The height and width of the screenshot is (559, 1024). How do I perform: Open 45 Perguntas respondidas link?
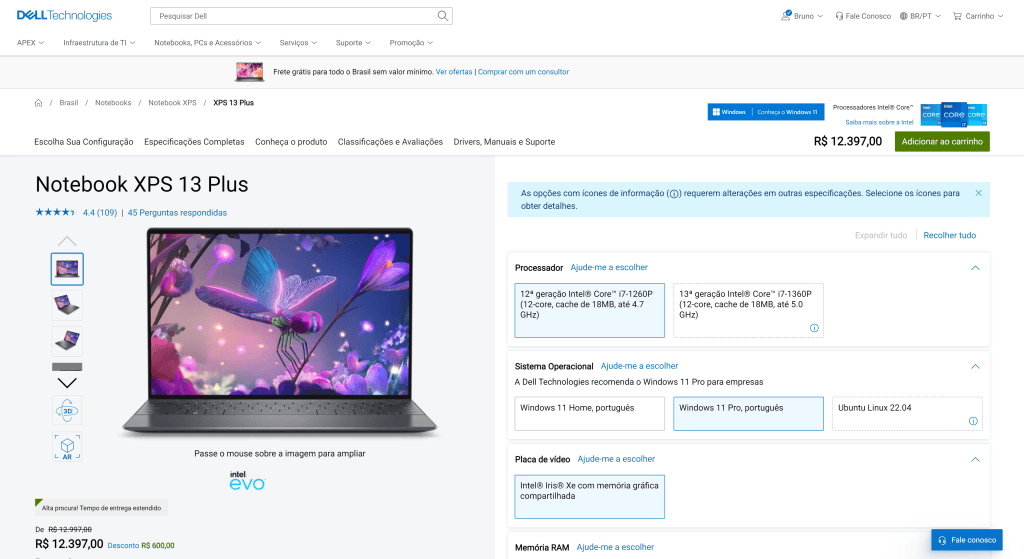[x=177, y=213]
